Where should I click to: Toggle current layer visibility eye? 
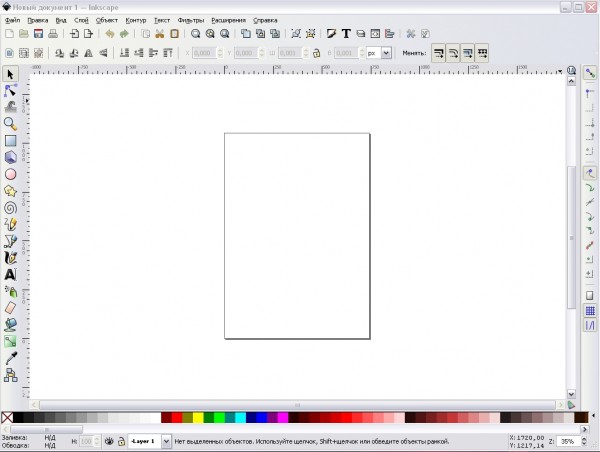click(x=109, y=441)
